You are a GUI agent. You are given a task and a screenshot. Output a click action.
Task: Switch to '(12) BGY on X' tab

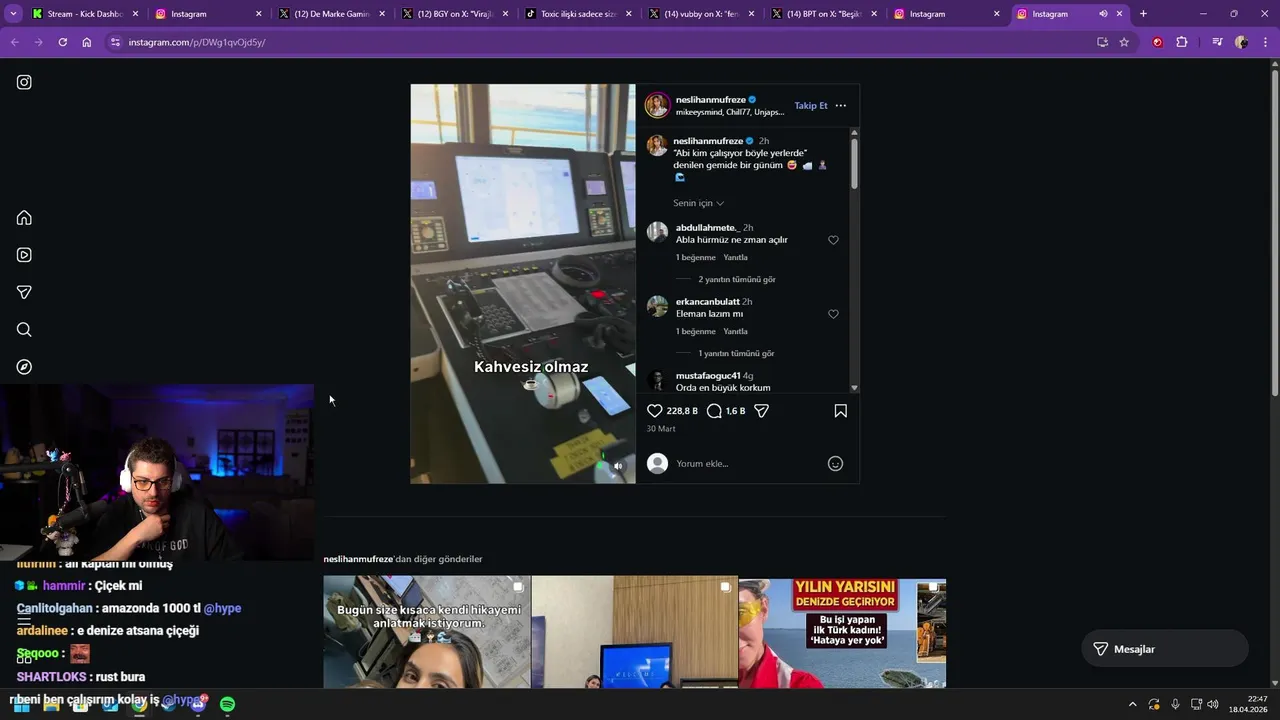455,14
